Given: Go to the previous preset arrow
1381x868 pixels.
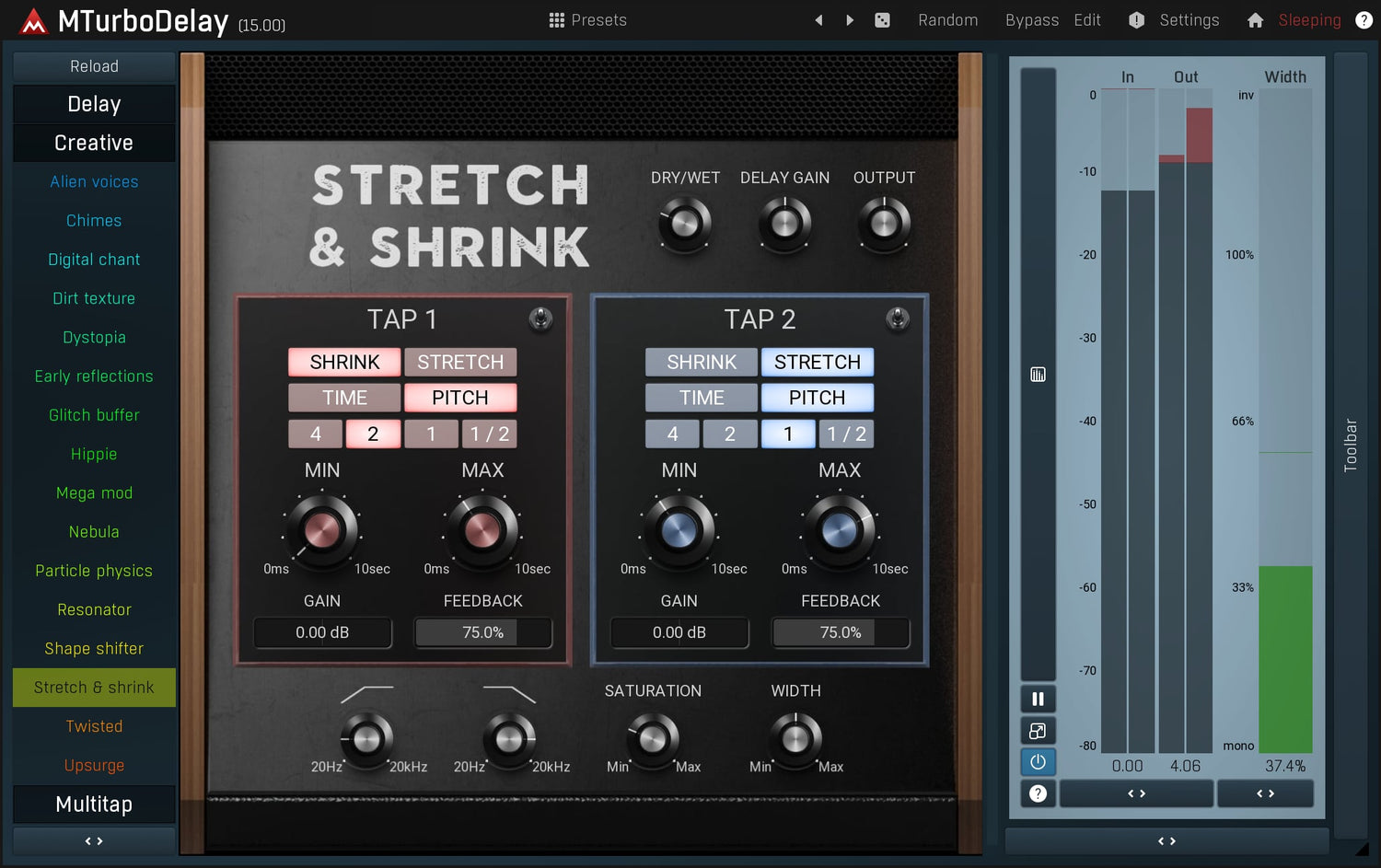Looking at the screenshot, I should pyautogui.click(x=818, y=20).
